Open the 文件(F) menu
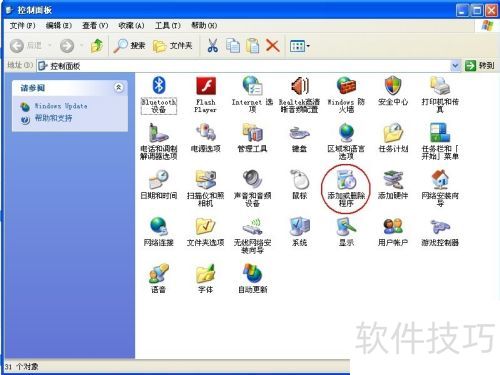Screen dimensions: 500x375 [x=22, y=25]
